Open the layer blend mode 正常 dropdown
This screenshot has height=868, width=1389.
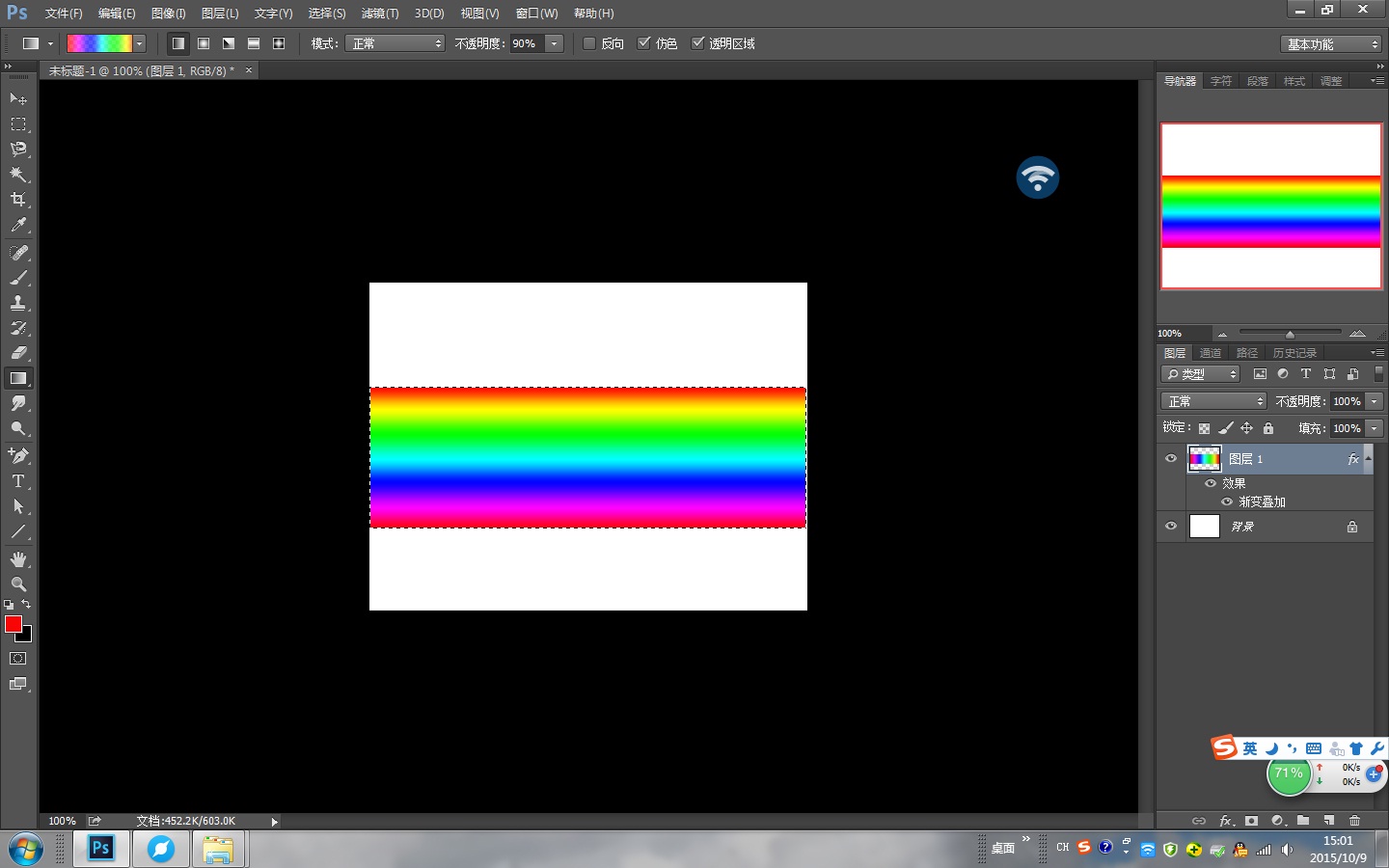point(1213,401)
